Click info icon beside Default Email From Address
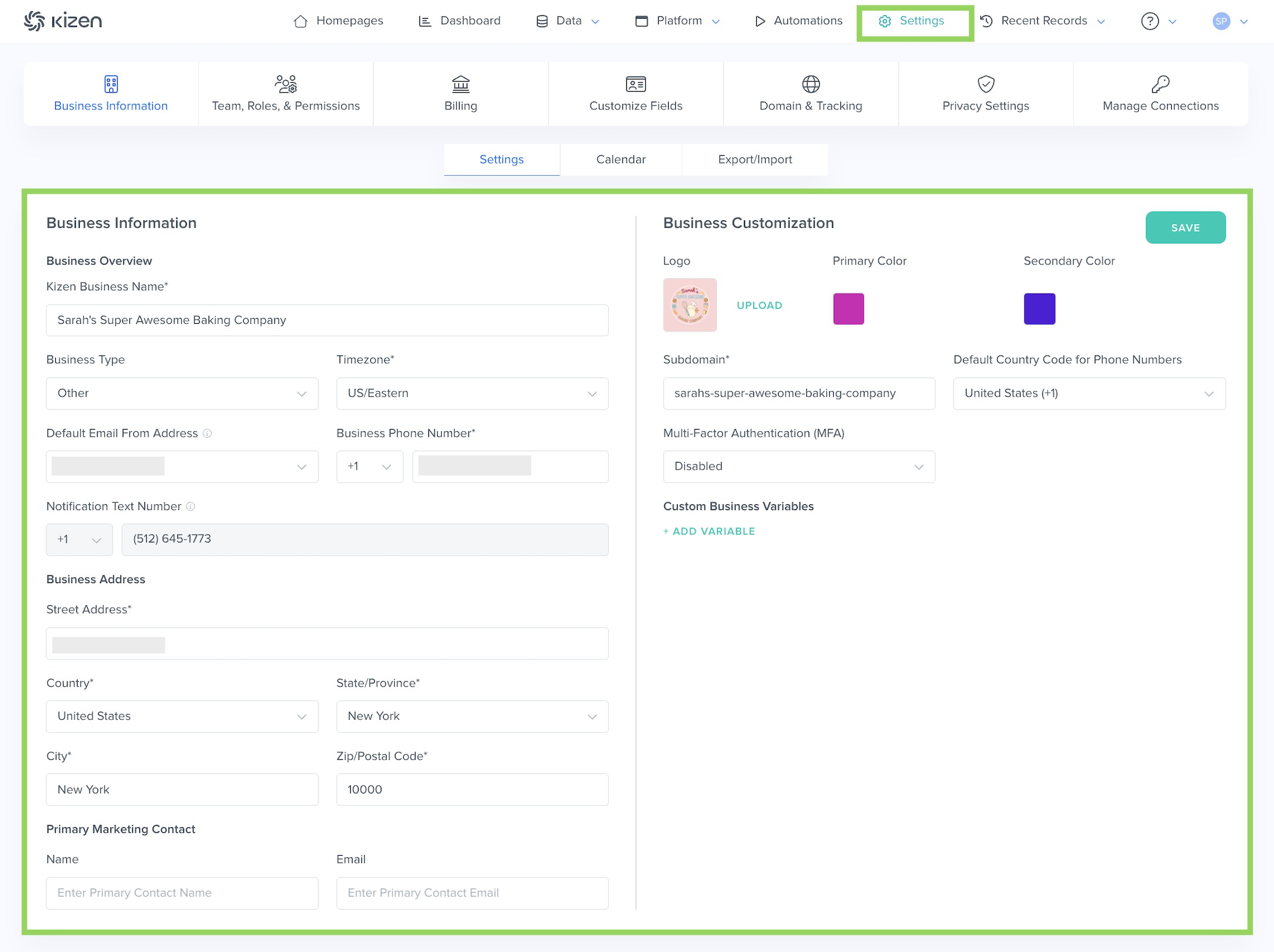This screenshot has width=1274, height=952. pyautogui.click(x=207, y=433)
